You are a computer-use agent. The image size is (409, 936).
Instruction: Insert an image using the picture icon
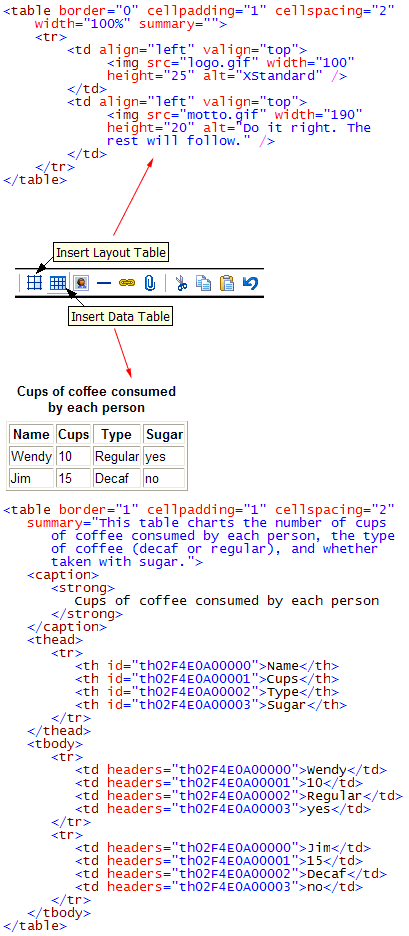[x=81, y=282]
